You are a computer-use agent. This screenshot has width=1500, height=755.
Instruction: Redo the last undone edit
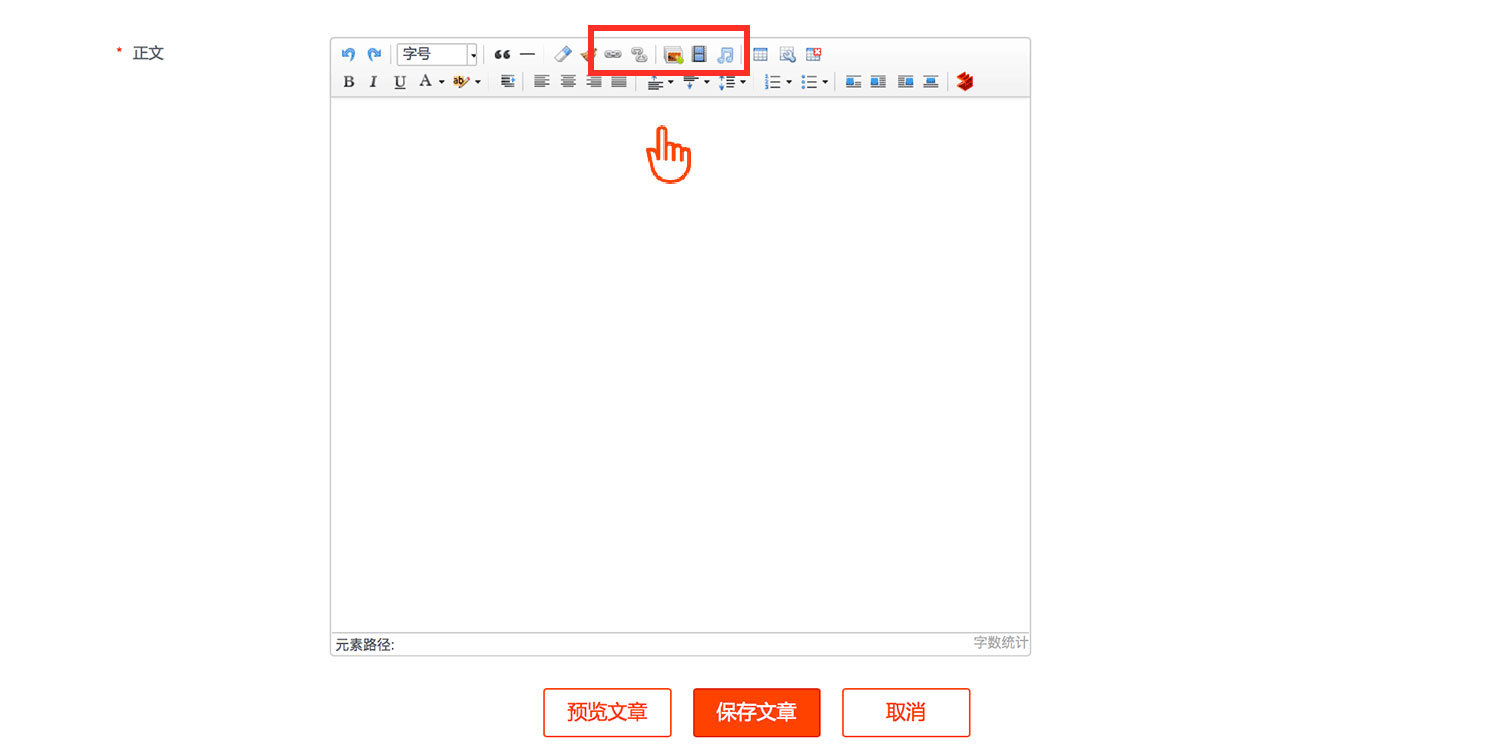coord(374,54)
